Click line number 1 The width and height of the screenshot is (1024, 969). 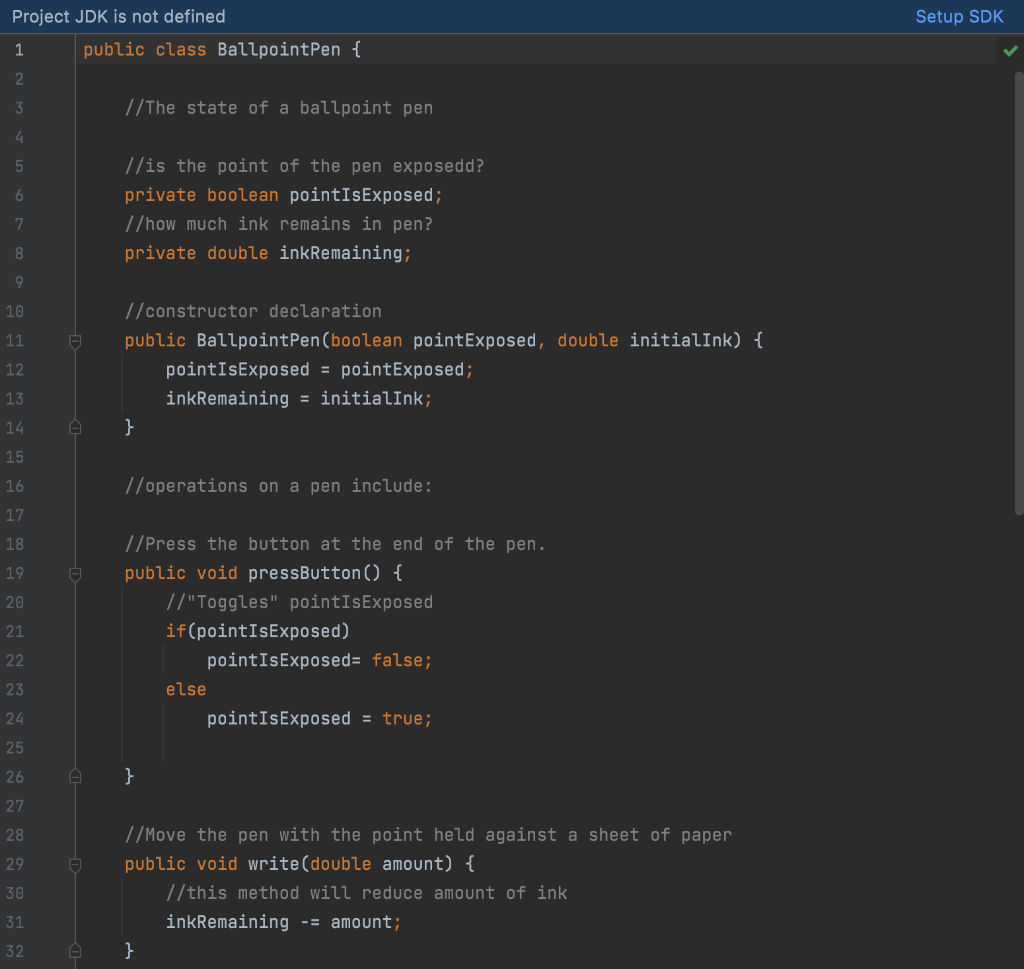click(18, 49)
